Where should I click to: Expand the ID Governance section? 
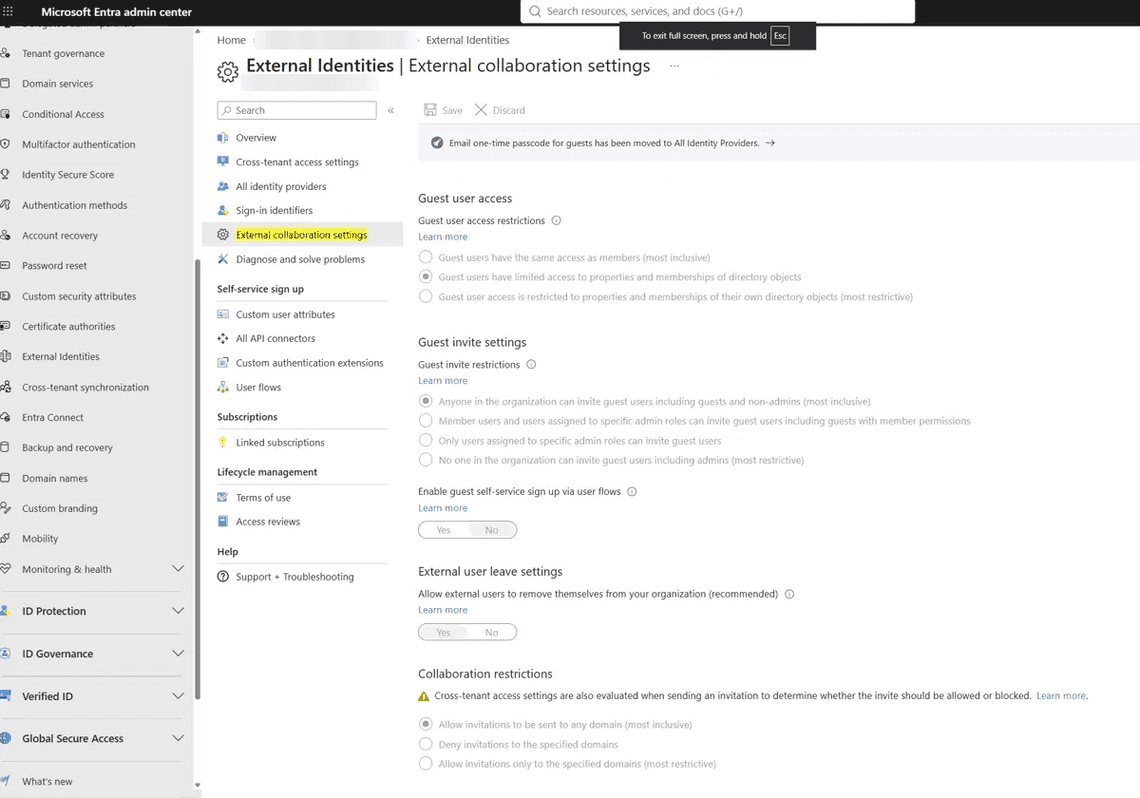(177, 653)
